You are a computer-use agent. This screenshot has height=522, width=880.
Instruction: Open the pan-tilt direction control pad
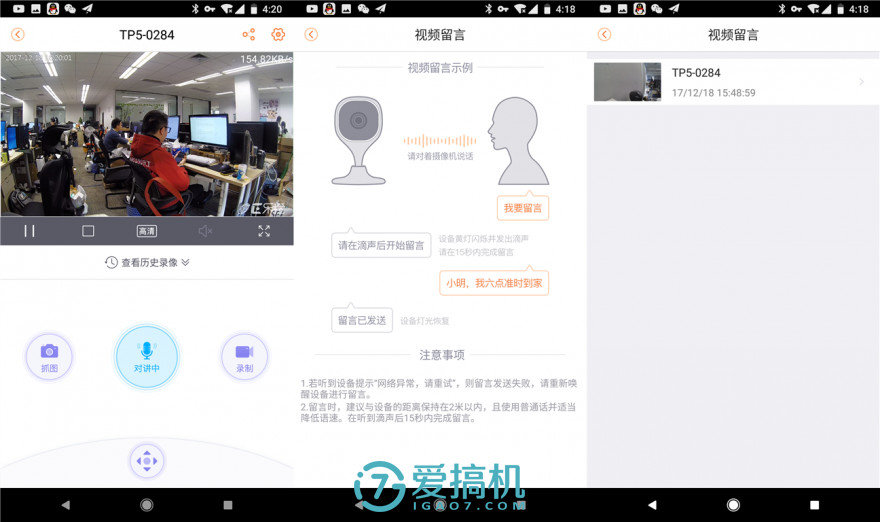(147, 461)
